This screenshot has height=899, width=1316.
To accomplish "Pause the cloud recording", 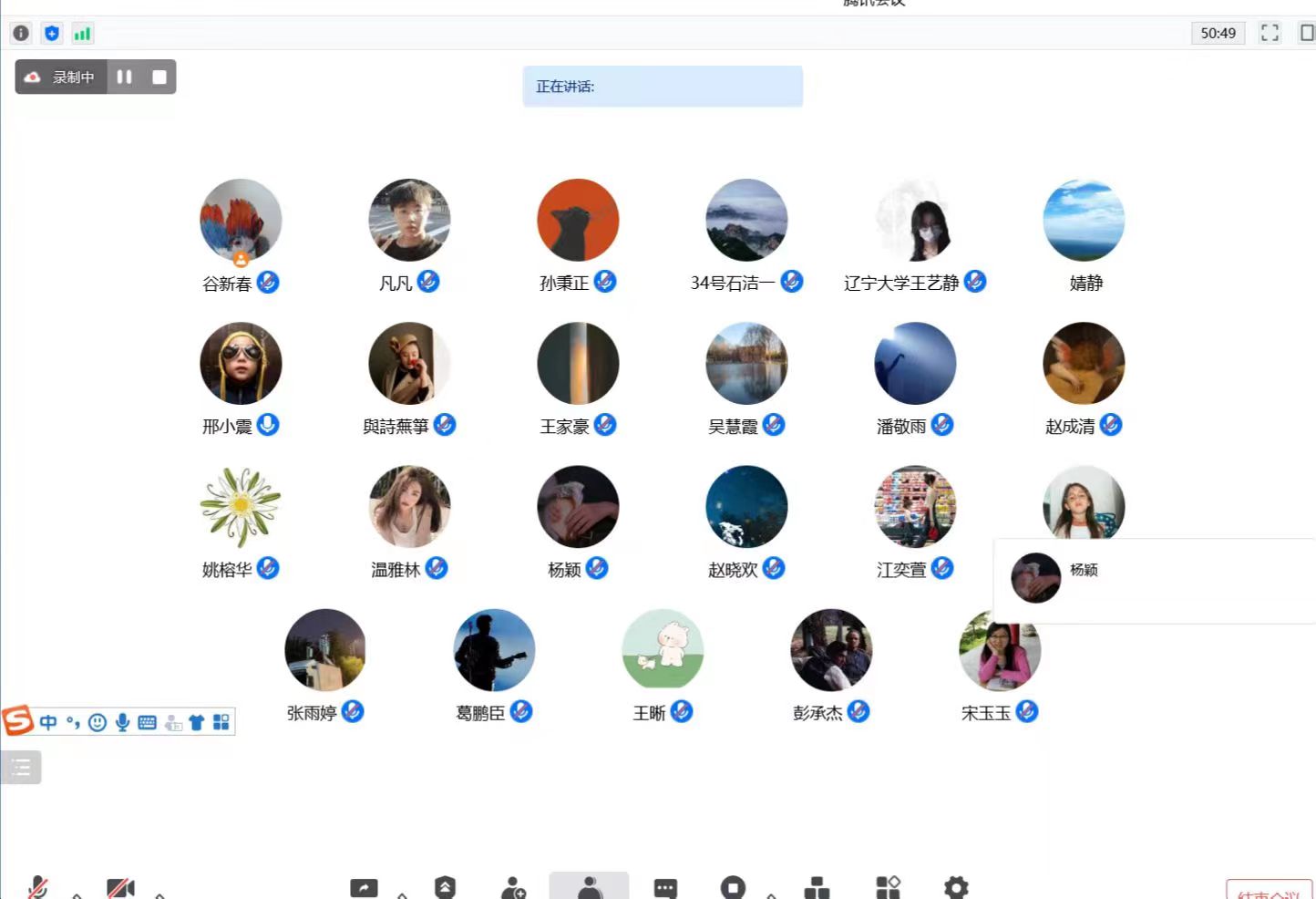I will pos(125,77).
